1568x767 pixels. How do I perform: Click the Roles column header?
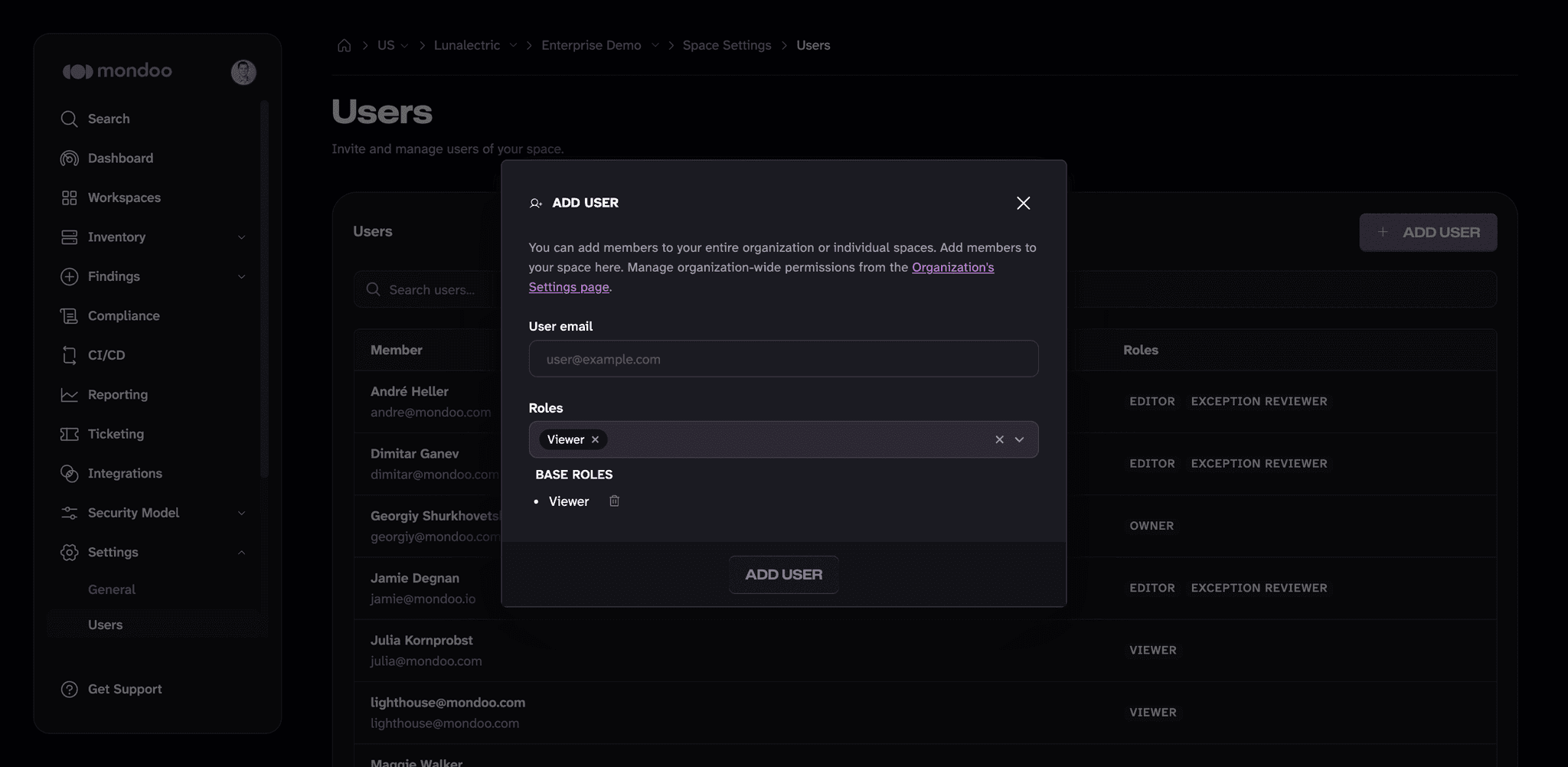1140,350
